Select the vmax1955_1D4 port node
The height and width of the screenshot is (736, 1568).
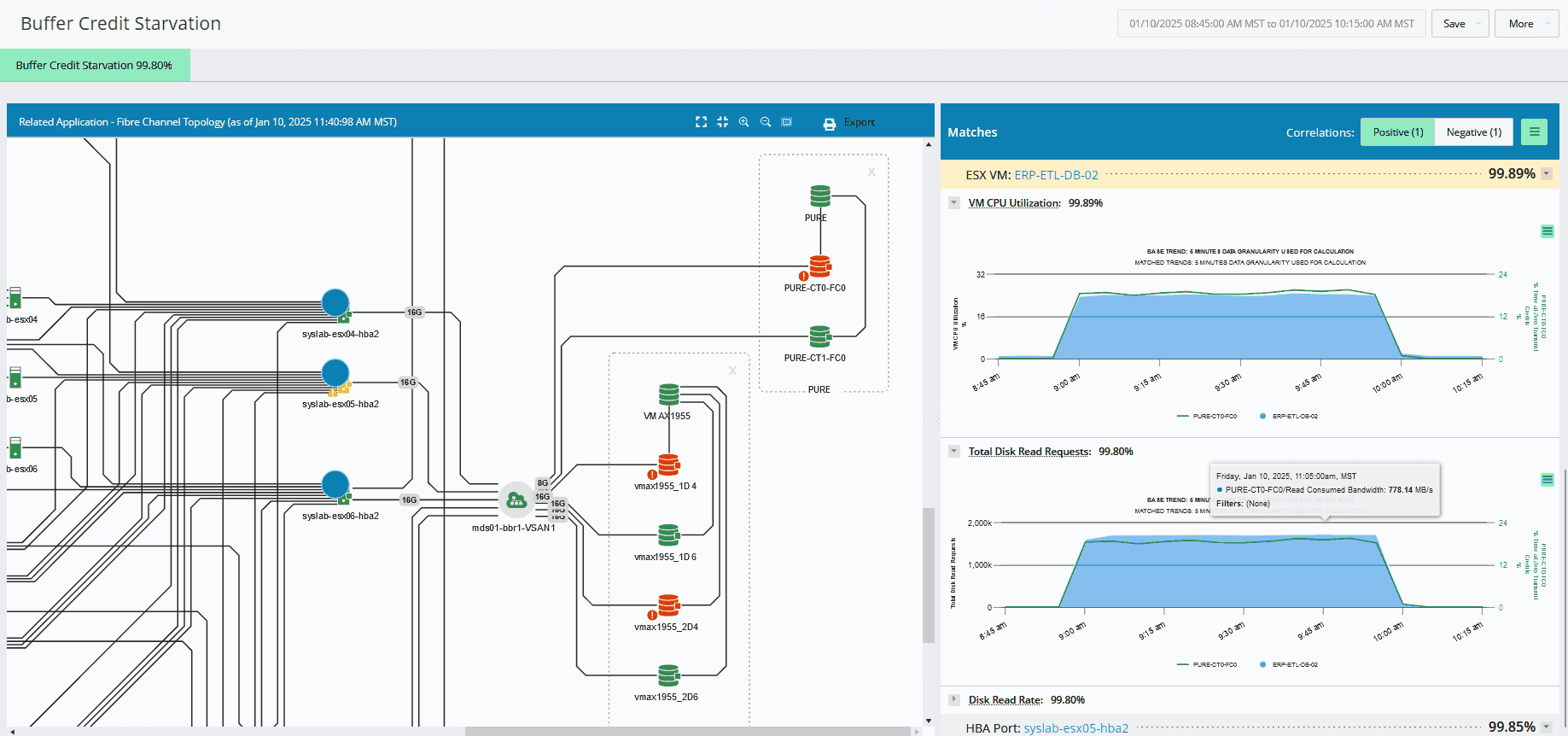[x=668, y=465]
